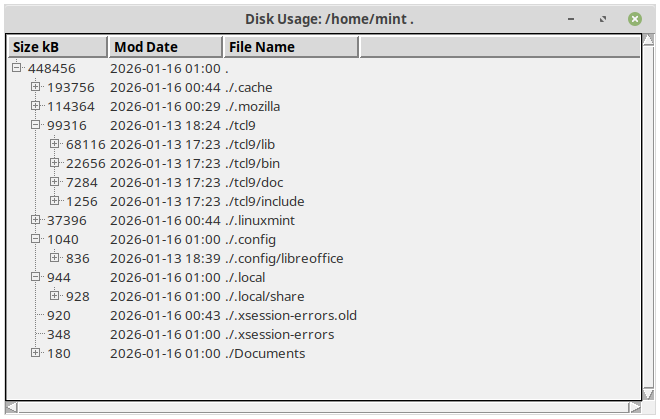The width and height of the screenshot is (660, 419).
Task: Collapse the ./.local directory node
Action: tap(36, 277)
